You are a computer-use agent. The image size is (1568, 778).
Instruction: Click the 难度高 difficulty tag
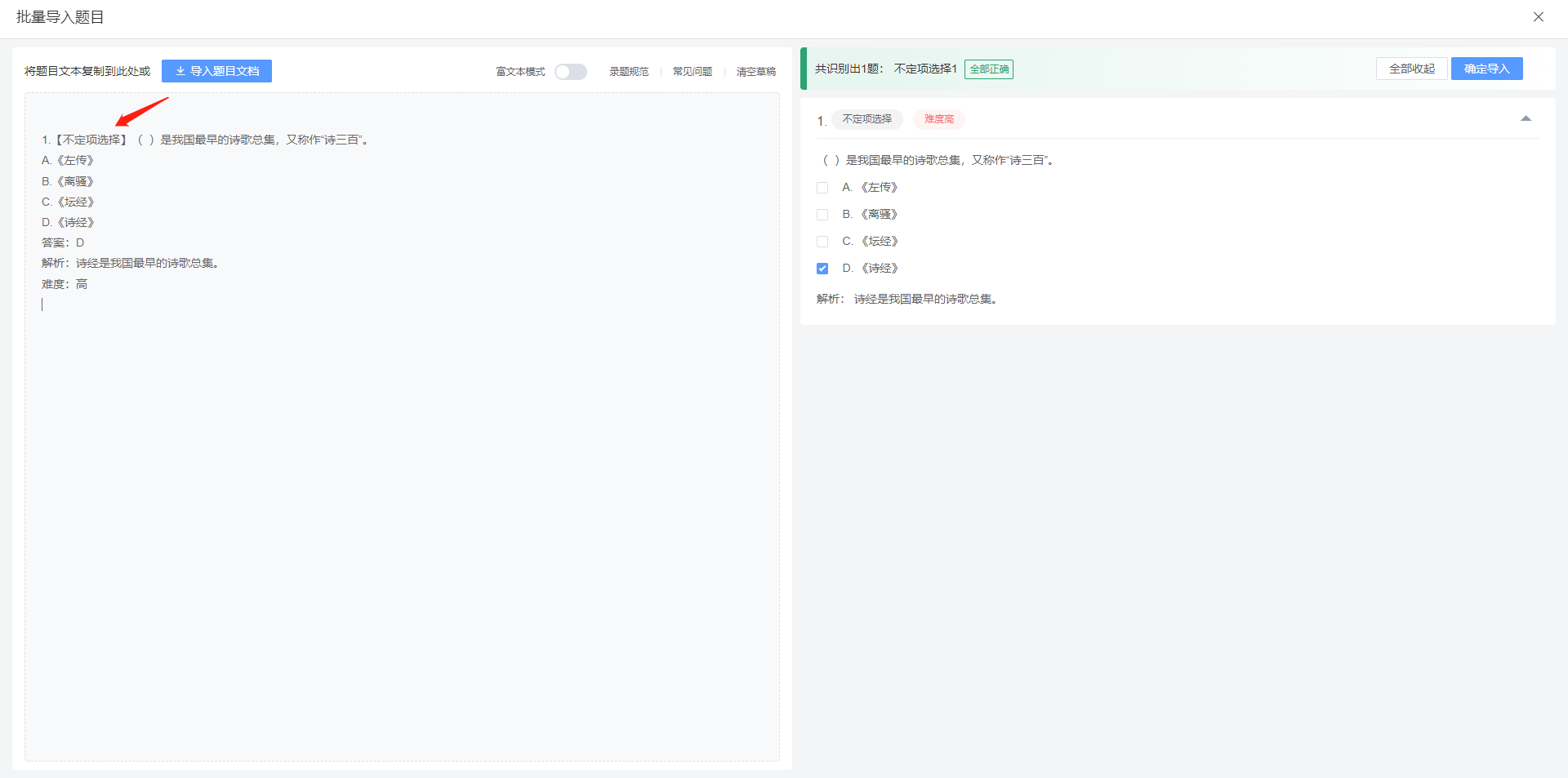[938, 119]
